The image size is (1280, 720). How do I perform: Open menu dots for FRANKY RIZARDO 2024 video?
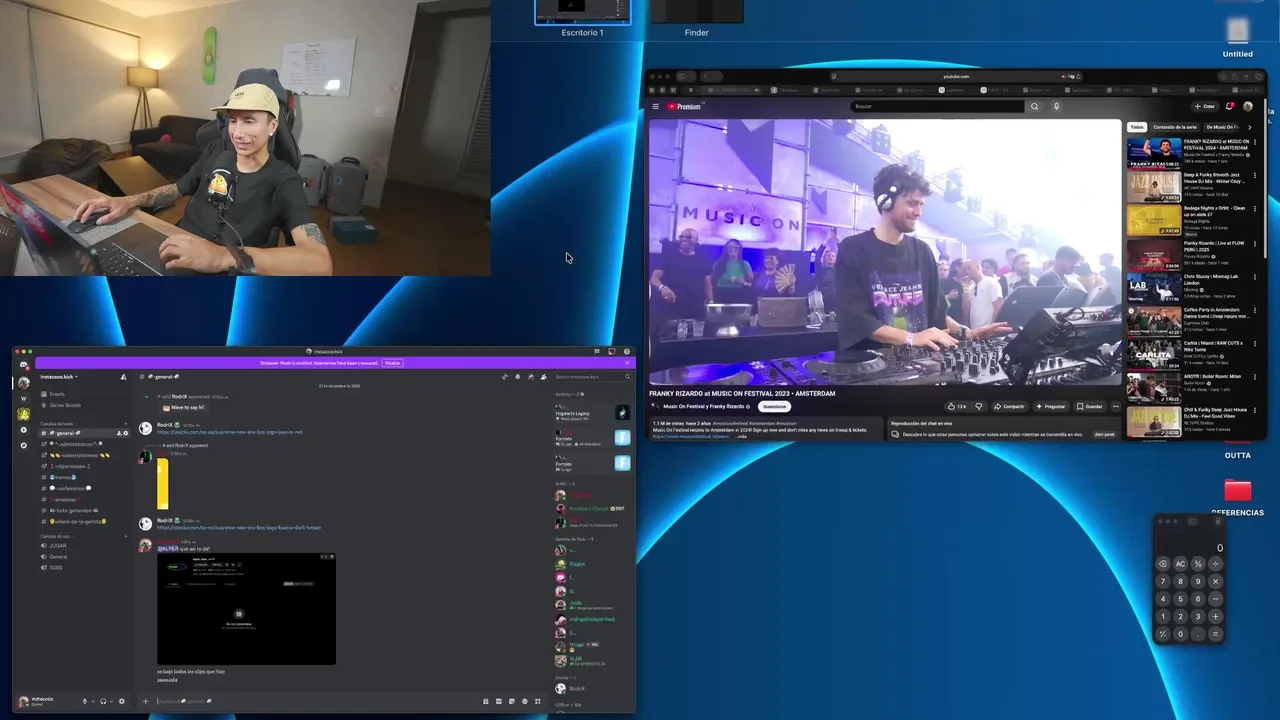1255,142
